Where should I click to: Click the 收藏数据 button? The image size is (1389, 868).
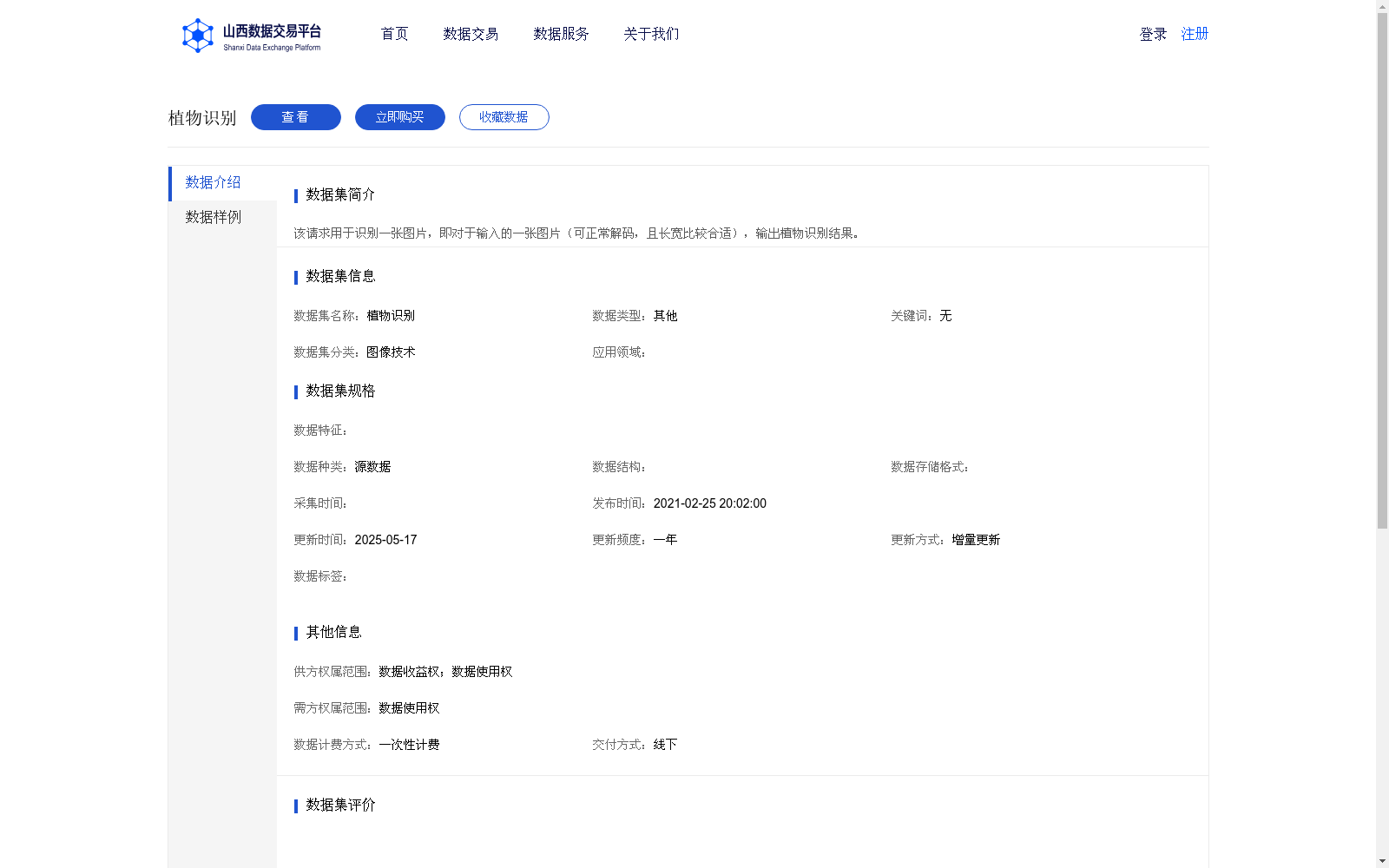(x=504, y=117)
